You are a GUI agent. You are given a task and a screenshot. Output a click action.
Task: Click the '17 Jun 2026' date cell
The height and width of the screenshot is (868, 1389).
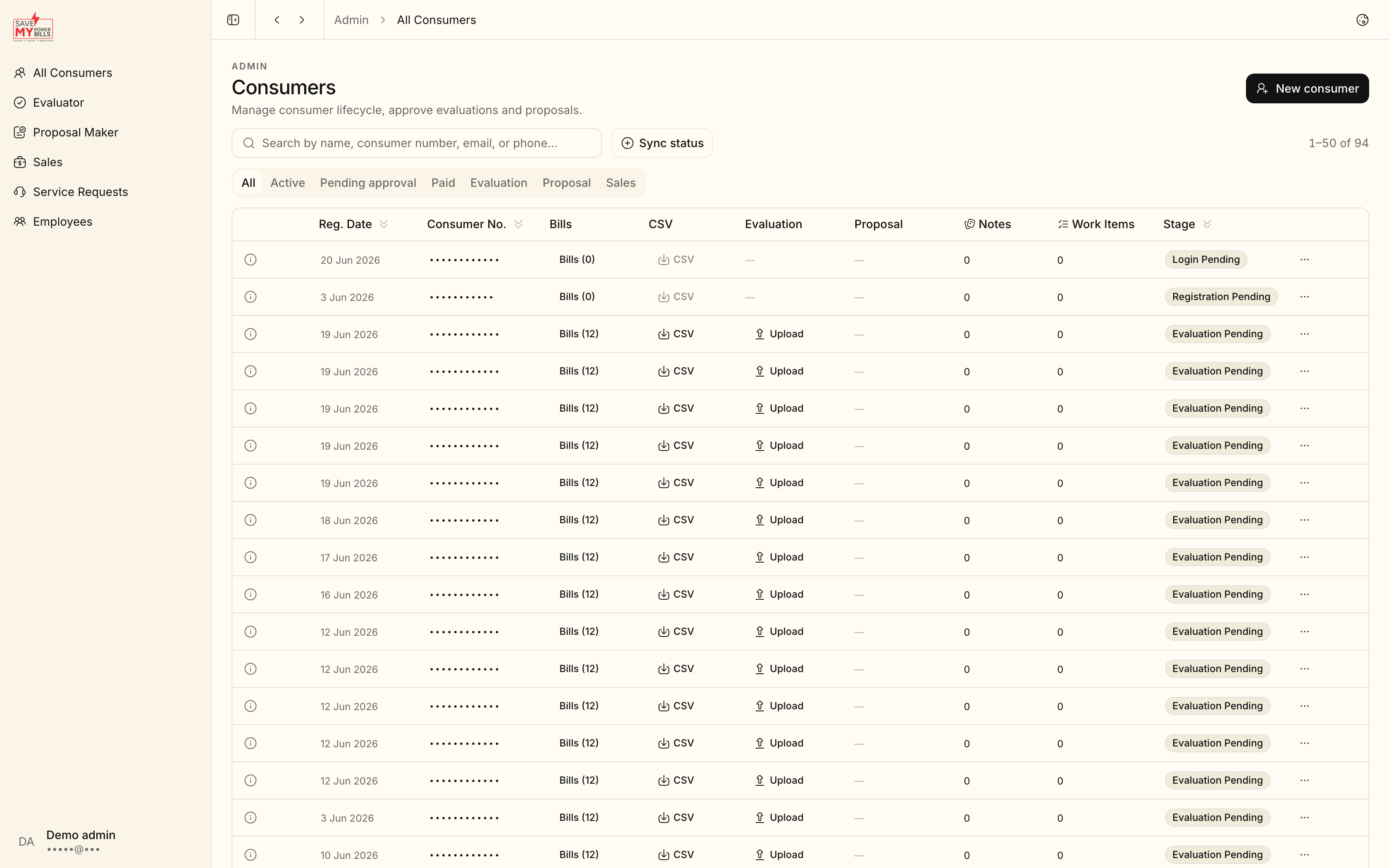click(349, 558)
